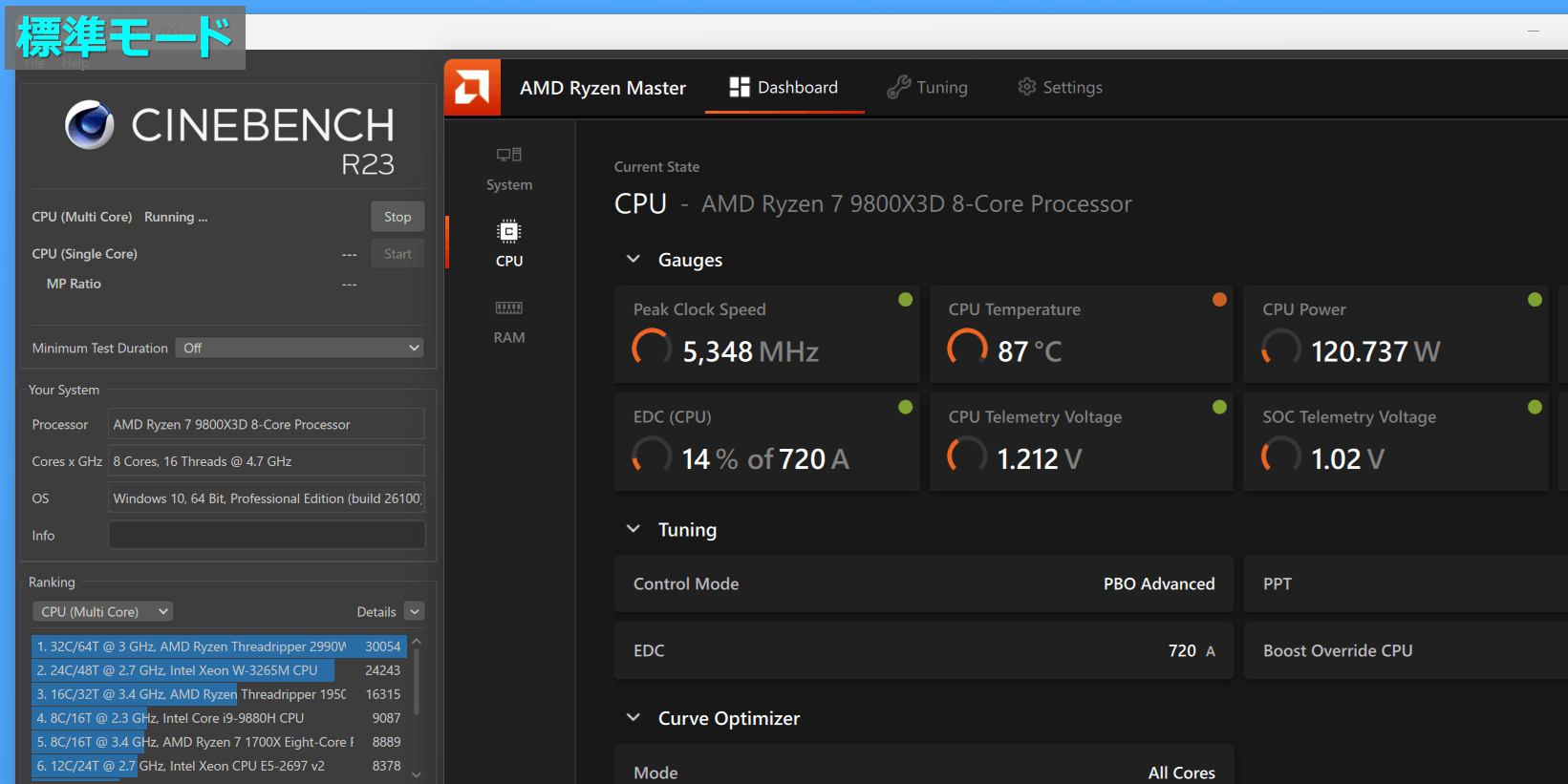Click the CPU Power status indicator dot
Screen dimensions: 1568x784
(x=1535, y=300)
